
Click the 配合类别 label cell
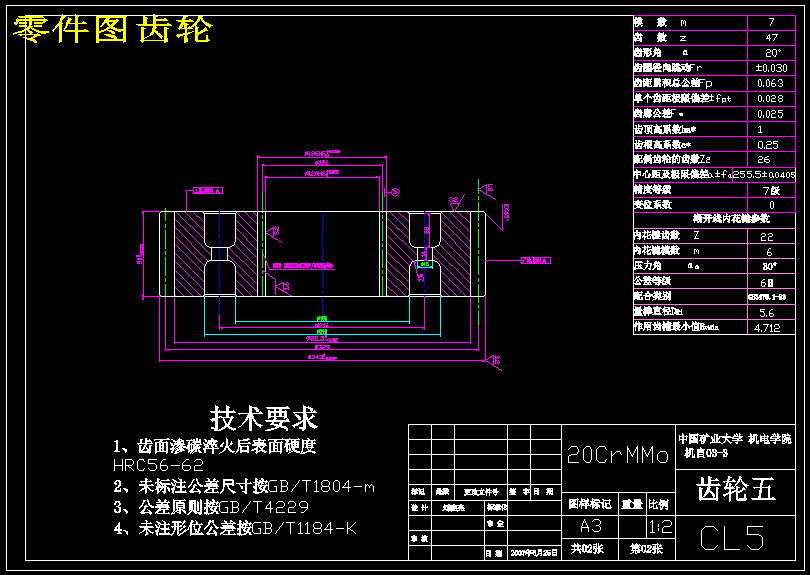pos(690,297)
